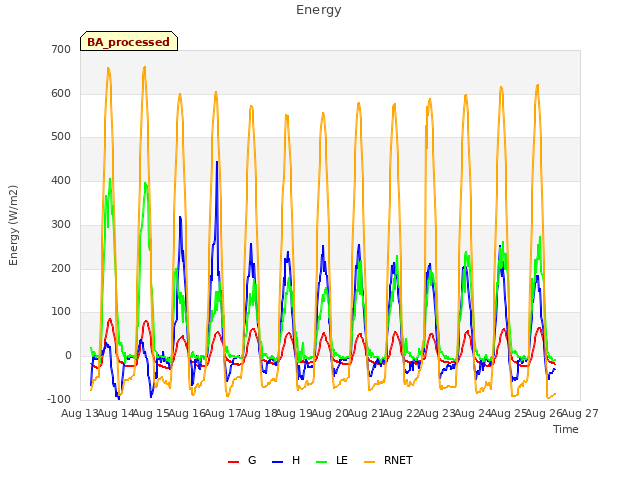Click the green LE peak near 400 on Aug 13
This screenshot has width=640, height=480.
point(110,180)
